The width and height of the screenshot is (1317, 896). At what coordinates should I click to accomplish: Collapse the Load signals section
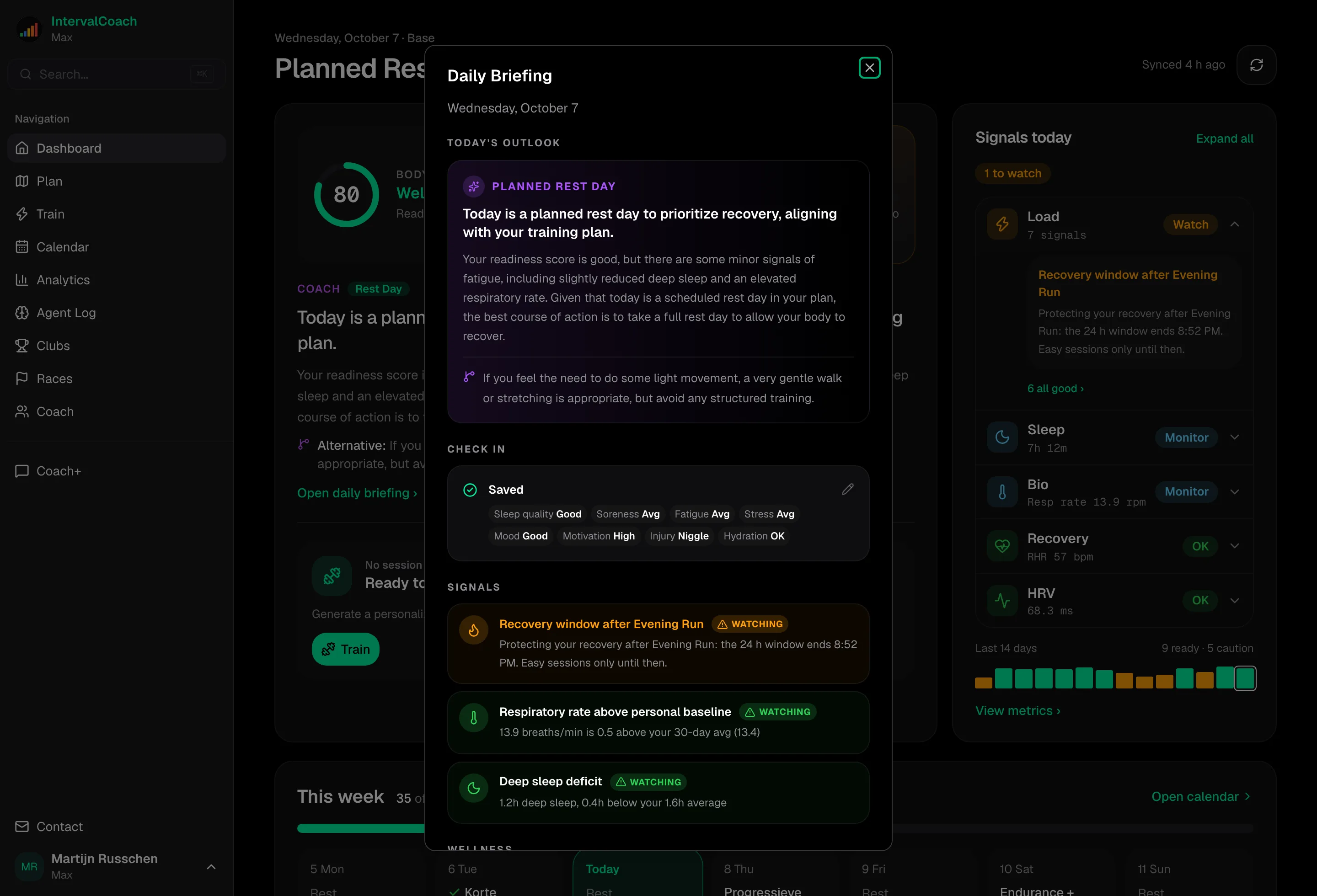click(x=1234, y=224)
